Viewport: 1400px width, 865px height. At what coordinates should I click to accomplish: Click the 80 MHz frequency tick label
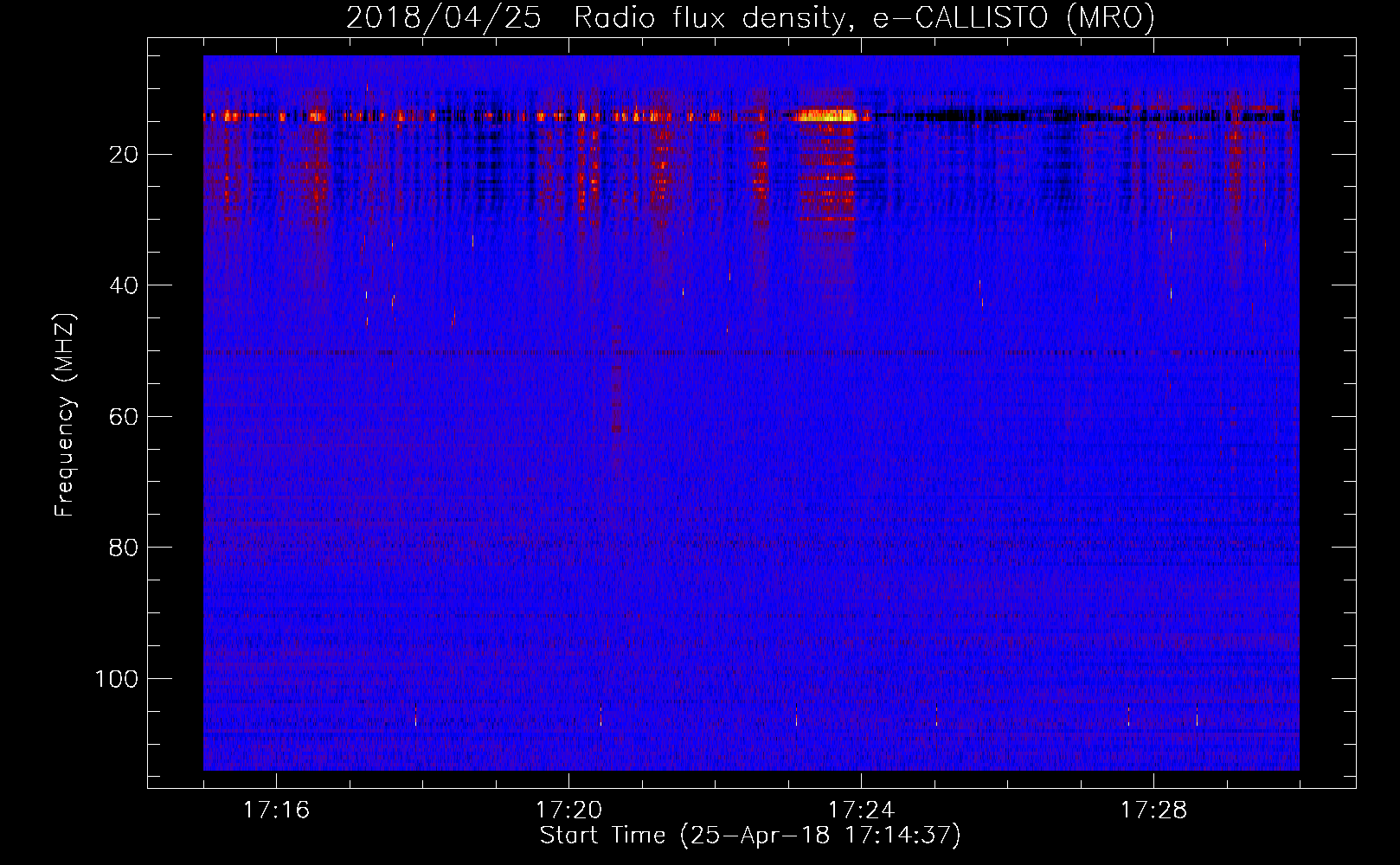coord(124,548)
